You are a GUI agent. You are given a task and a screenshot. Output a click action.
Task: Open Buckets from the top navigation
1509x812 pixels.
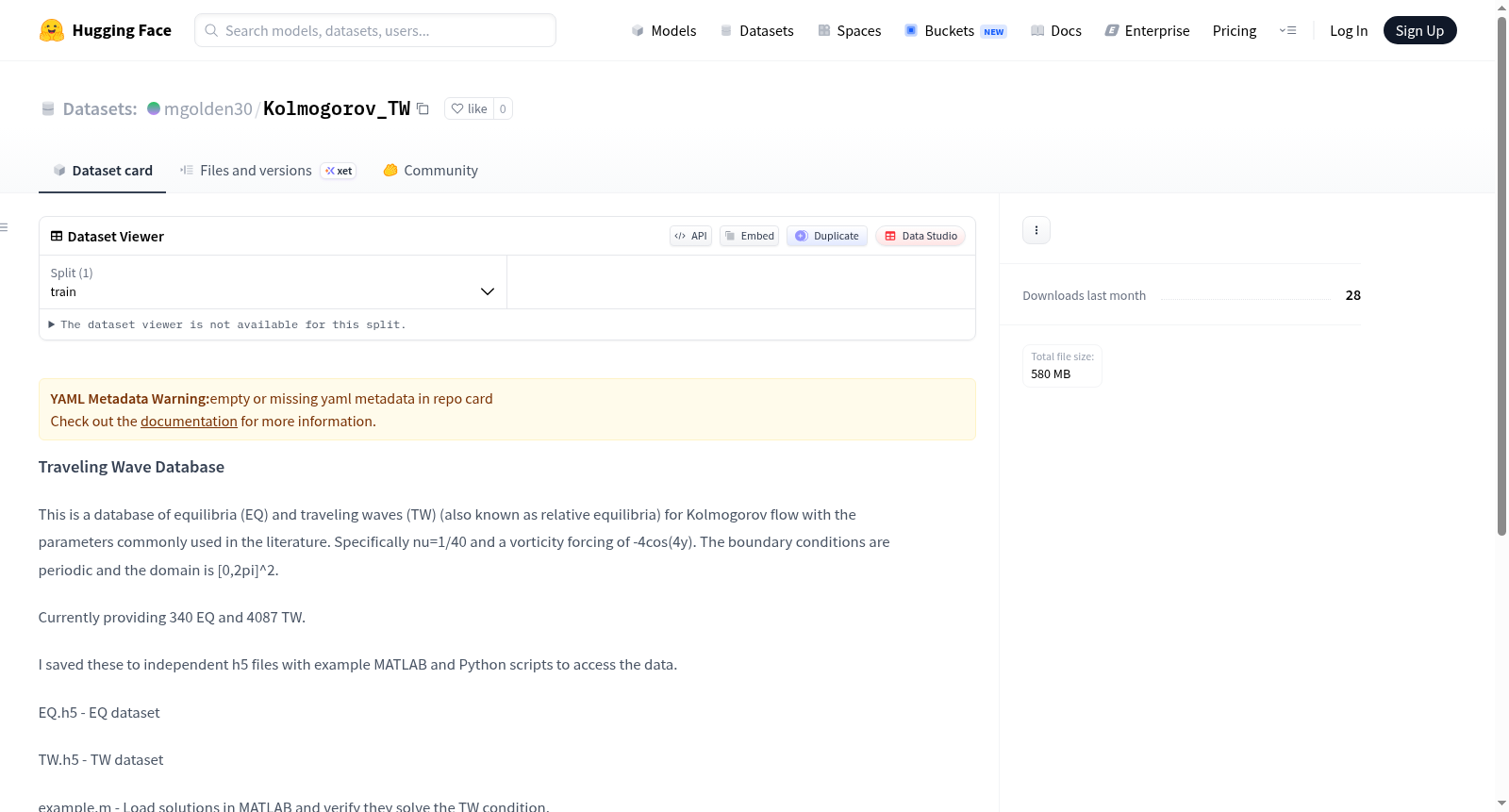955,31
